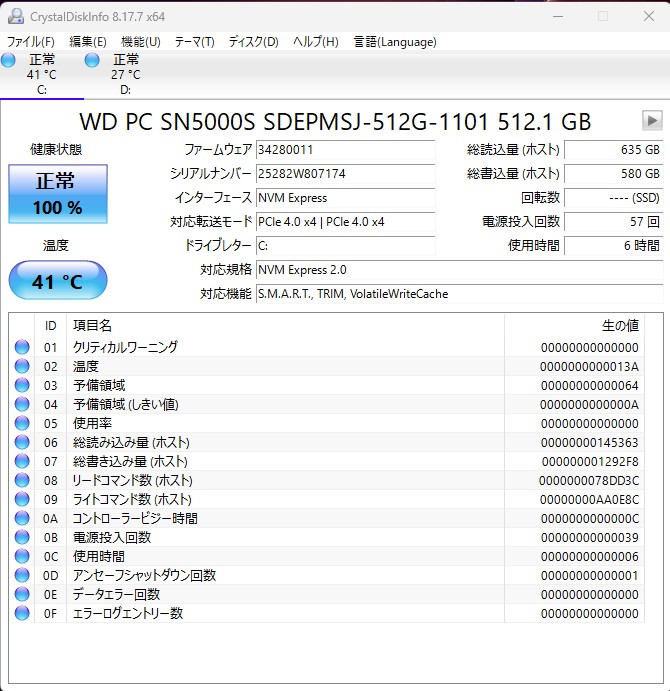Open the 機能(U) menu
This screenshot has width=670, height=691.
pos(140,42)
